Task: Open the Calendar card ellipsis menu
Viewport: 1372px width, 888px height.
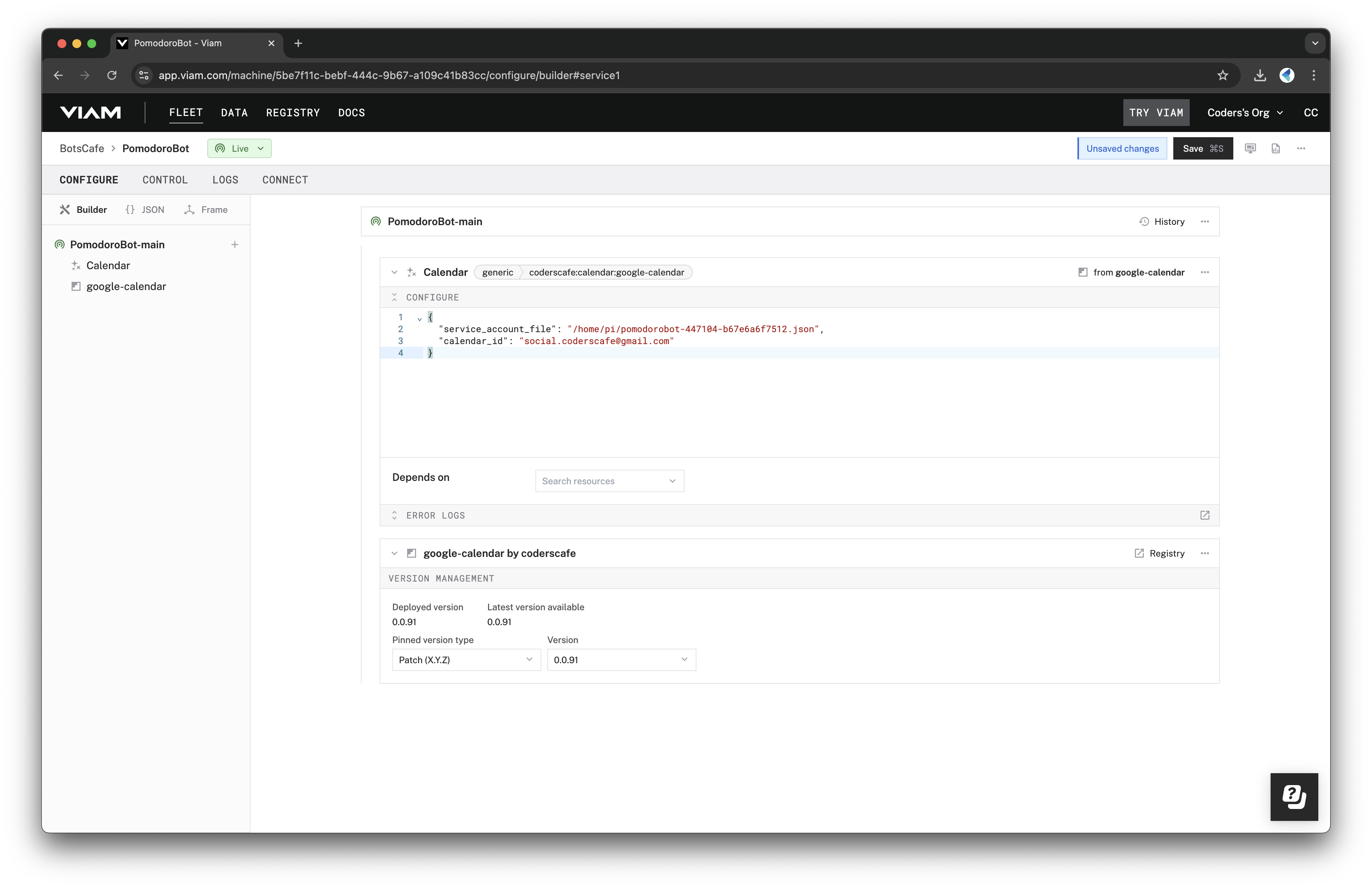Action: coord(1205,272)
